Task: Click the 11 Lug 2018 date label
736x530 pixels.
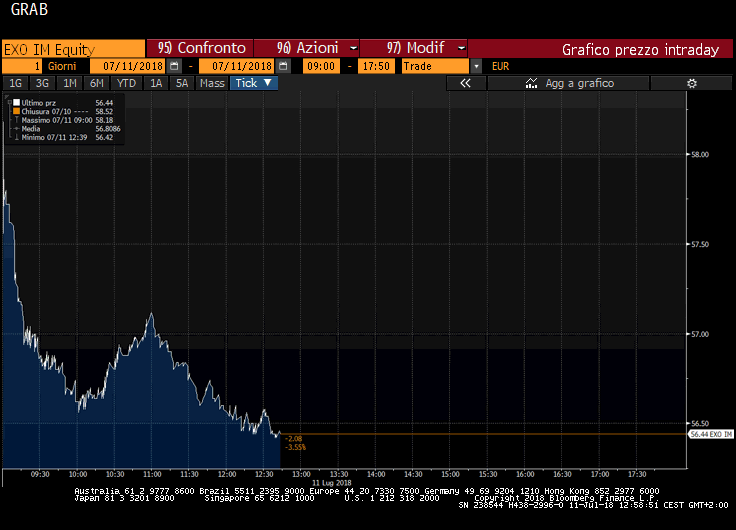Action: click(331, 483)
